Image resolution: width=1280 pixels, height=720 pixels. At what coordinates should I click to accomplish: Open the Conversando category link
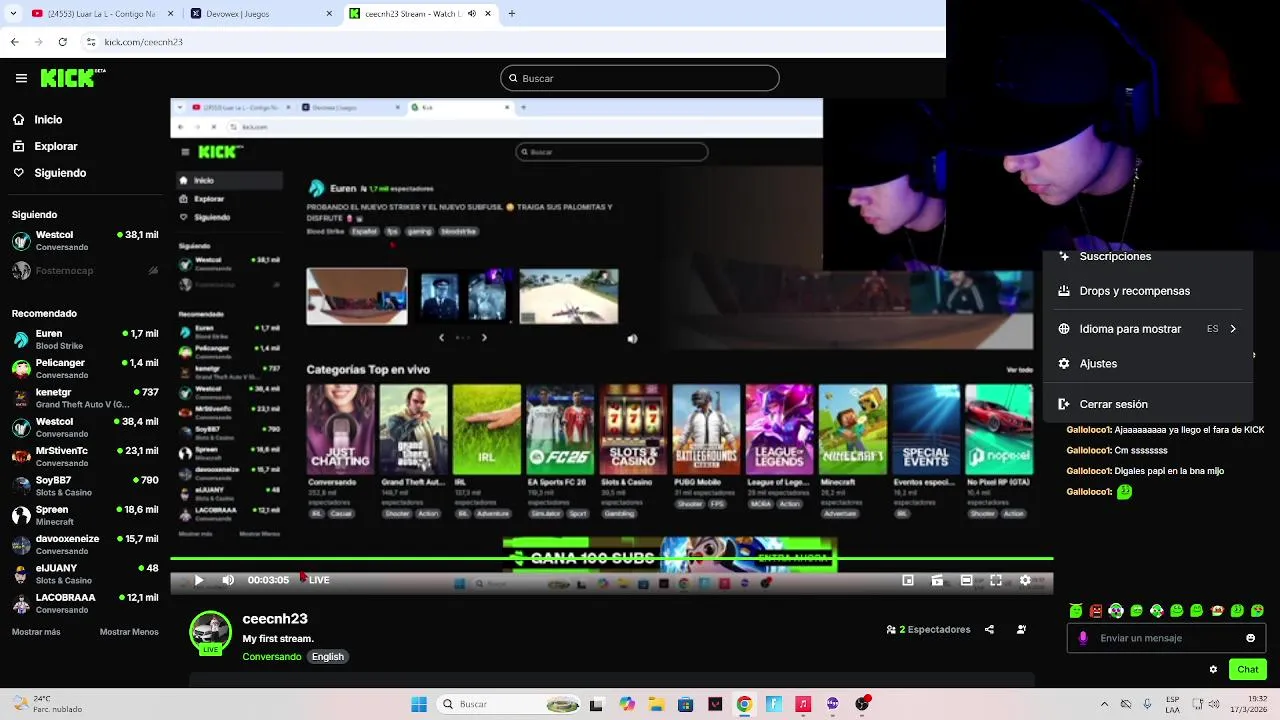pyautogui.click(x=271, y=657)
